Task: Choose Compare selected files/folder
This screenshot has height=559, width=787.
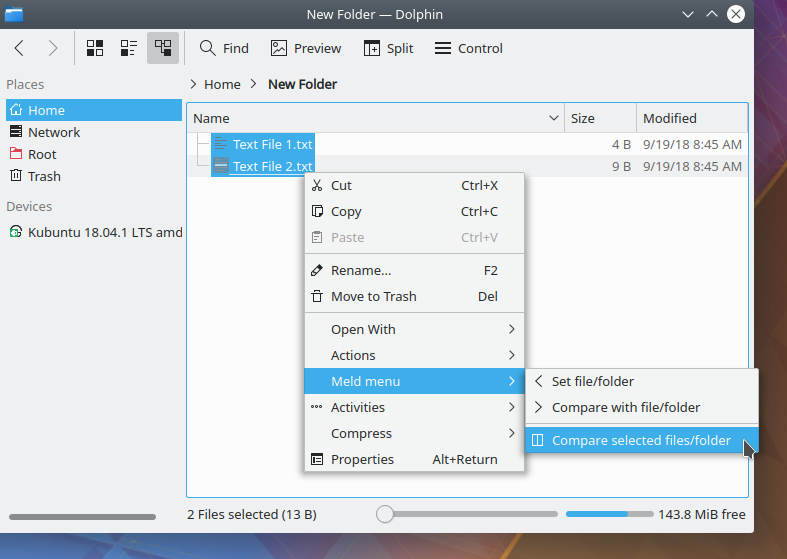Action: tap(641, 441)
